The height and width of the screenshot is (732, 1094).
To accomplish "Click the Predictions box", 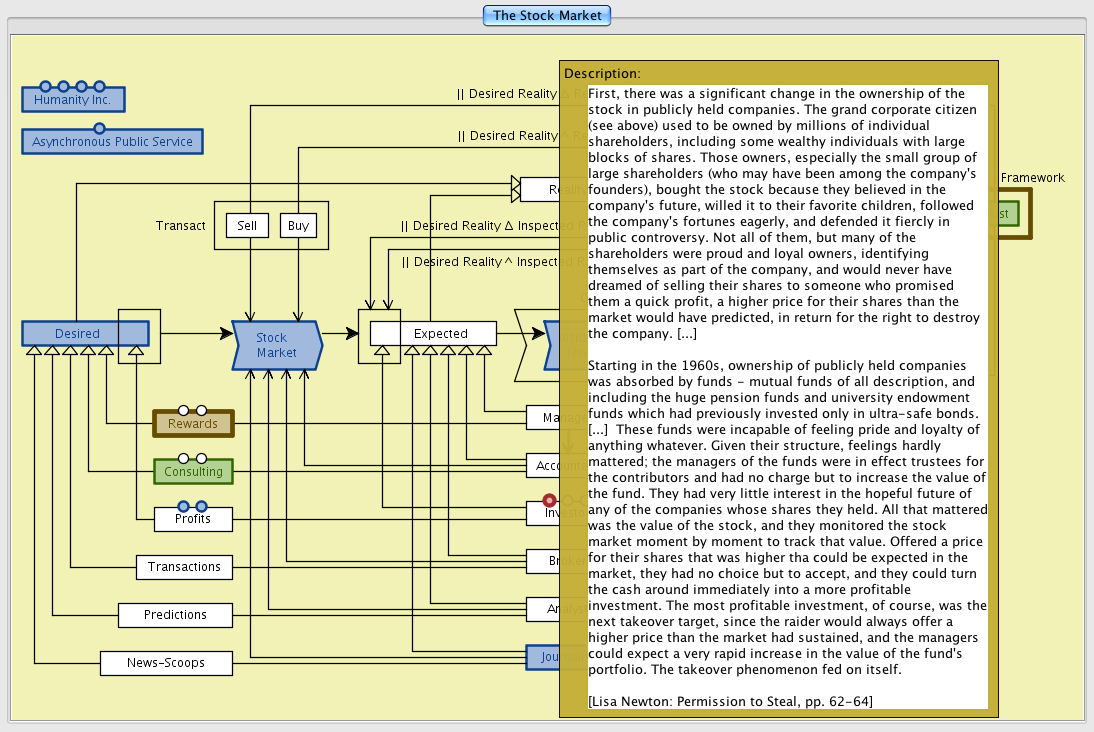I will [175, 615].
